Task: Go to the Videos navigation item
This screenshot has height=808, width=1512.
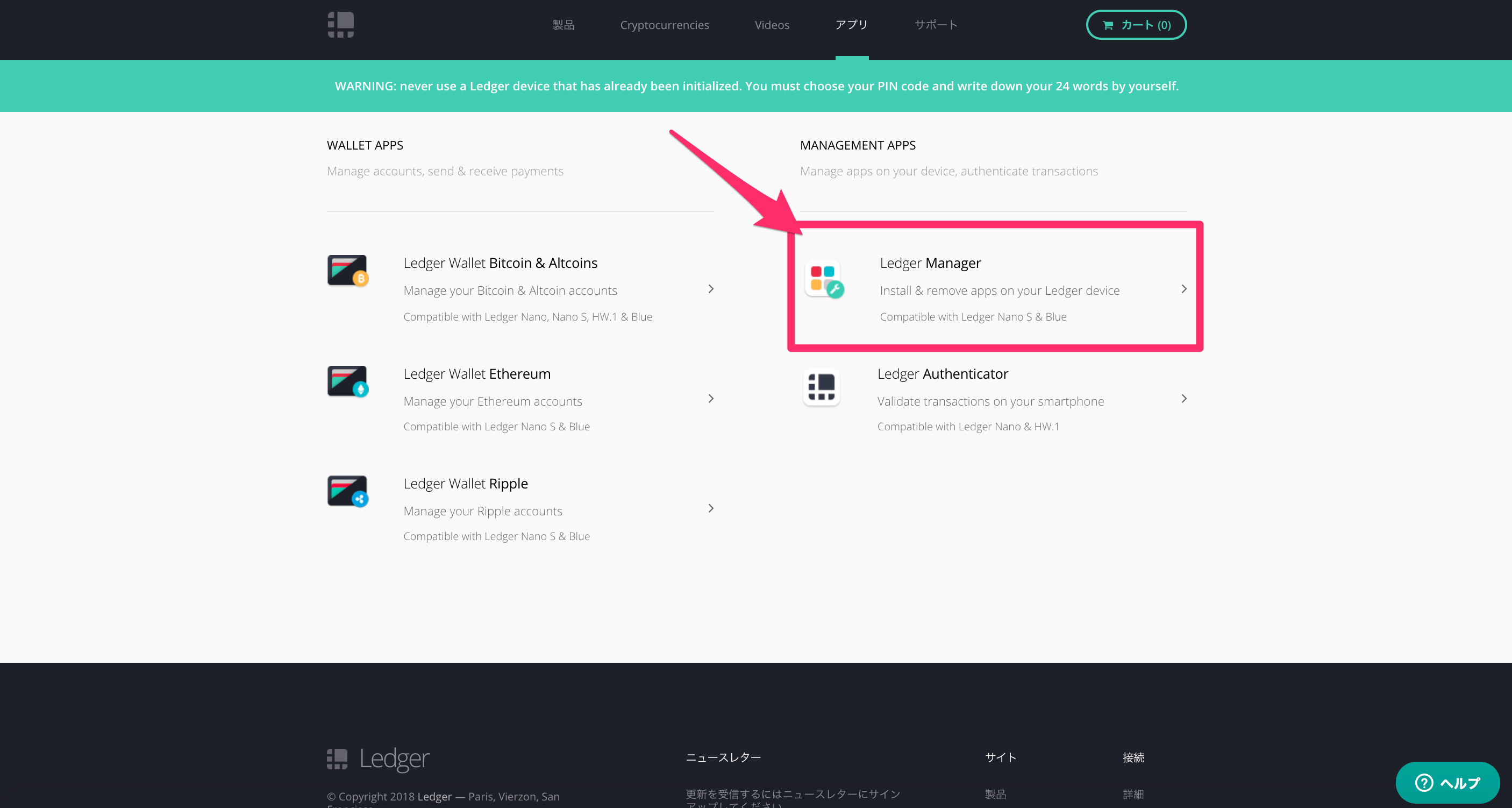Action: pyautogui.click(x=772, y=25)
